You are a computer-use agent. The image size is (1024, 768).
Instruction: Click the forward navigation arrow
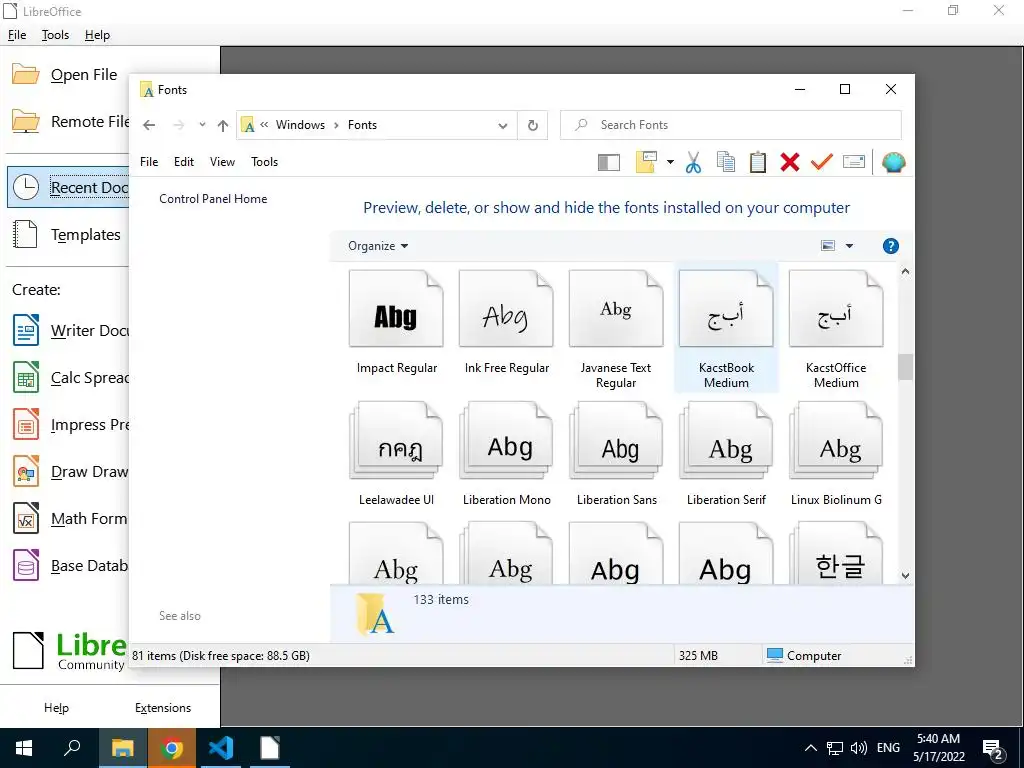click(x=178, y=125)
